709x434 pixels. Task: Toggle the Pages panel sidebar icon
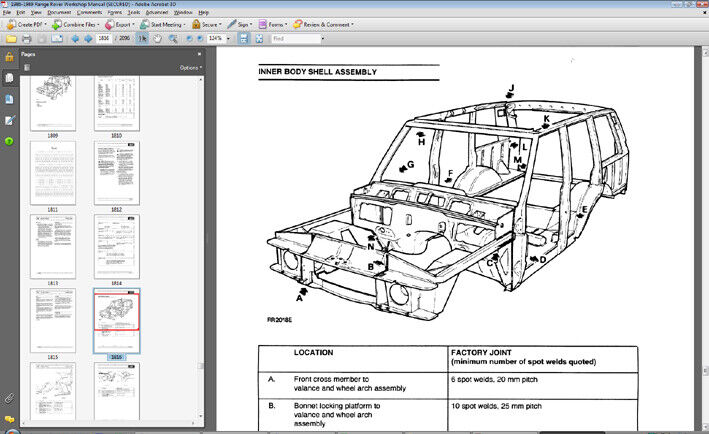point(9,77)
